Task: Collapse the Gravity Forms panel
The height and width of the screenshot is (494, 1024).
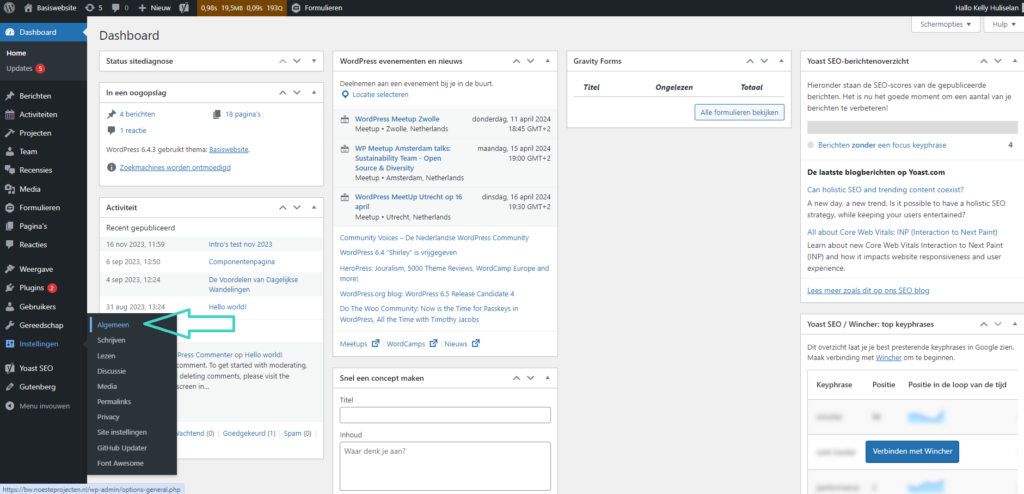Action: point(780,61)
